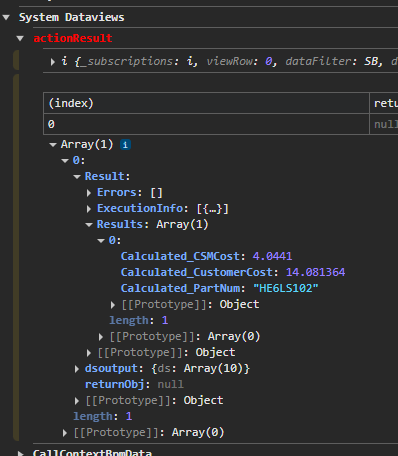Expand the [[Prototype]]: Object under returnObj
Image resolution: width=398 pixels, height=456 pixels.
click(x=77, y=401)
